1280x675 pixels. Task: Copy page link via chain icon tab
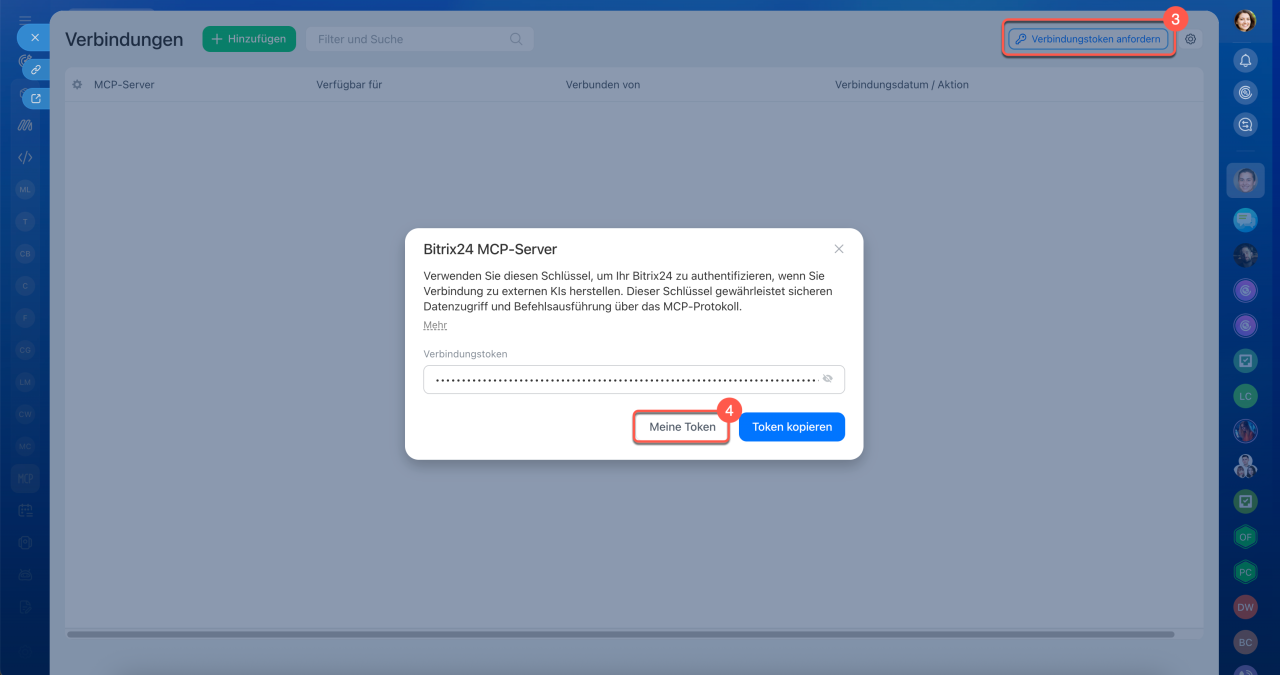(x=35, y=70)
